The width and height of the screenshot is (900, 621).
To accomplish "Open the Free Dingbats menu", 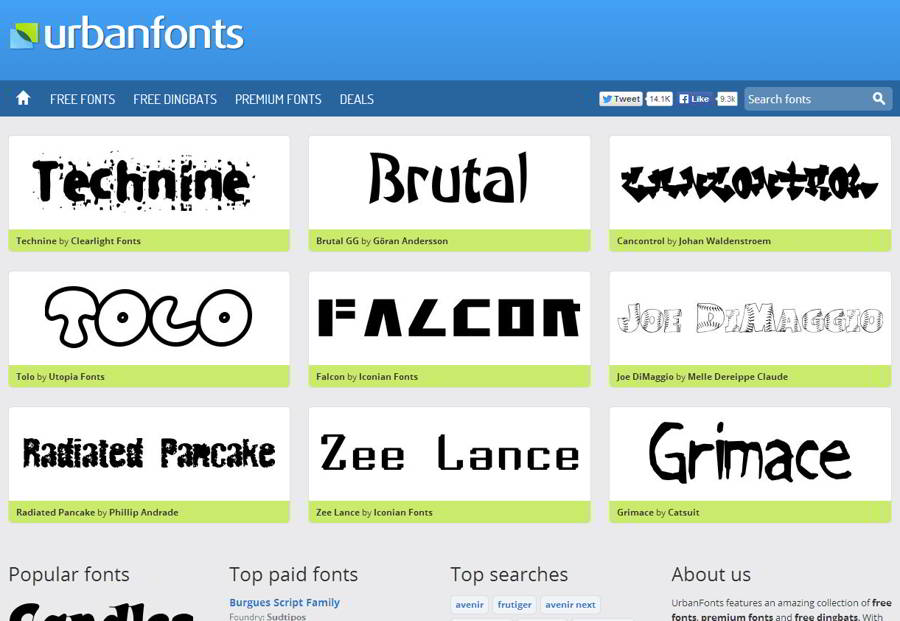I will click(x=175, y=99).
